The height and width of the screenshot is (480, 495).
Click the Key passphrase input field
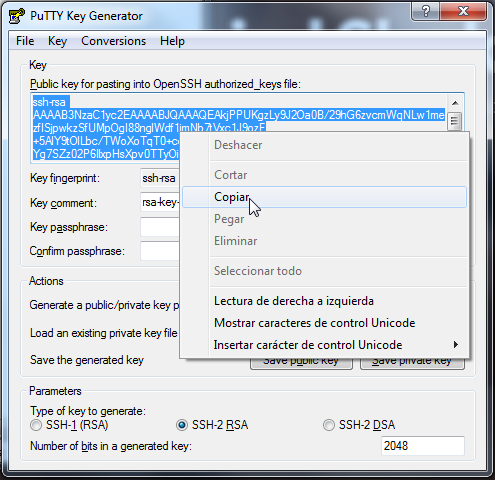(x=160, y=227)
